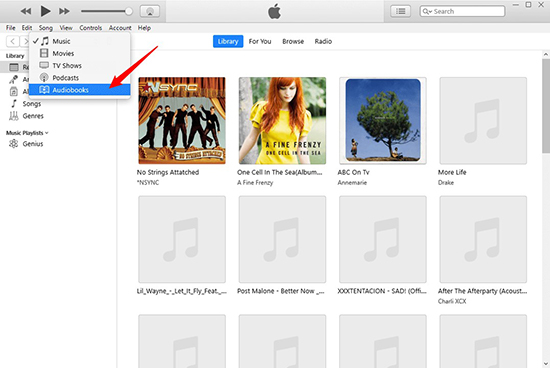Click the *NSYNC artist name
550x368 pixels.
point(148,182)
